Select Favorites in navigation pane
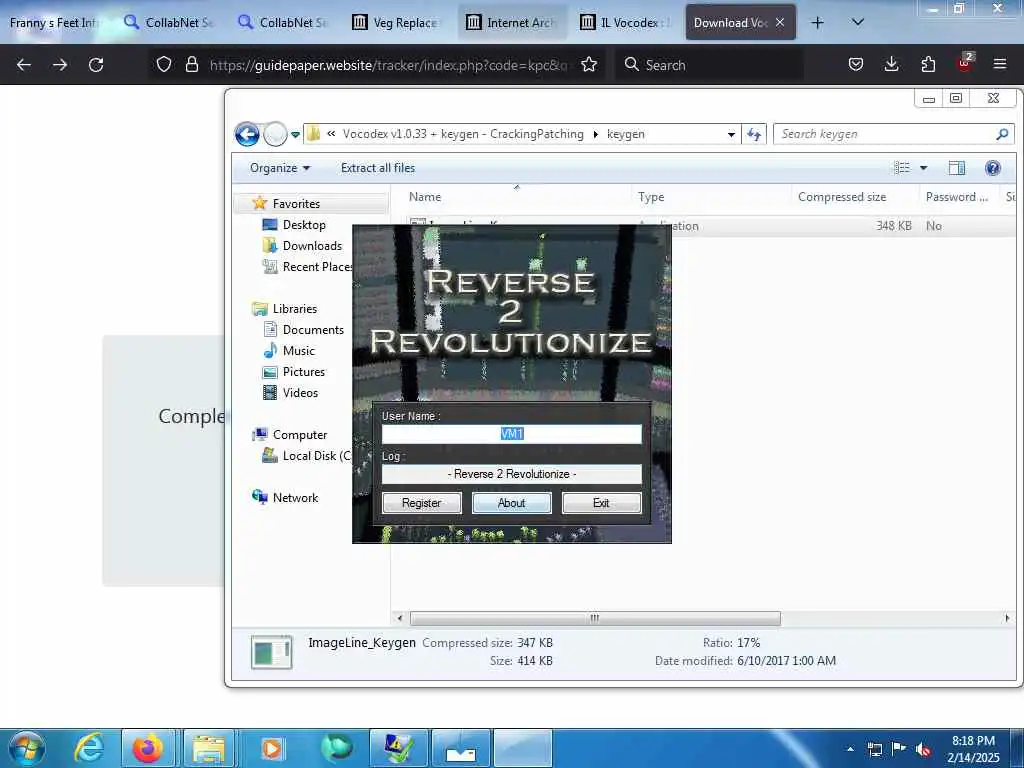This screenshot has width=1024, height=768. 296,204
